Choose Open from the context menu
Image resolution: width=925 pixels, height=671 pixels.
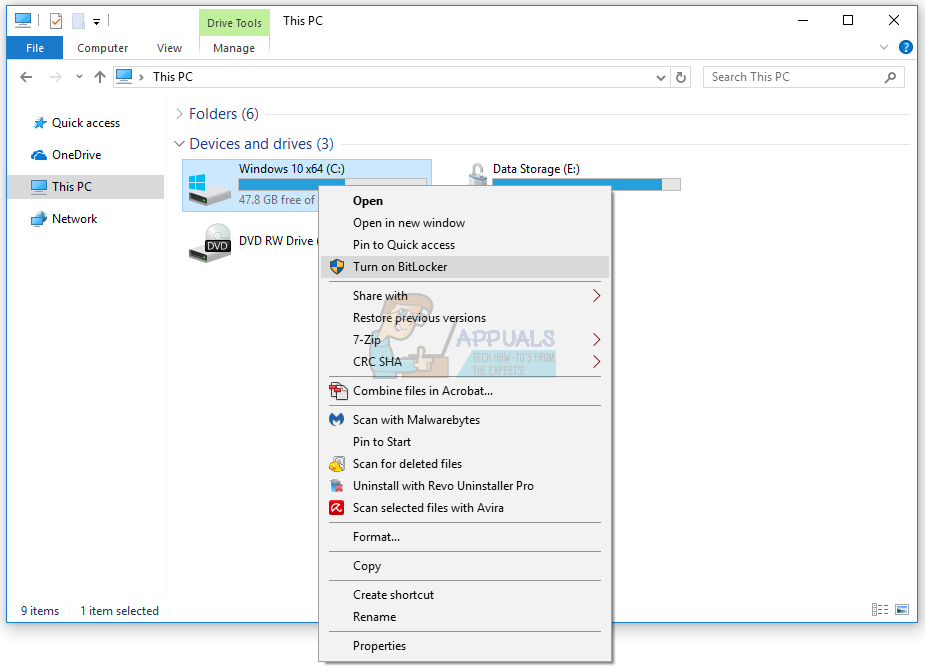coord(465,201)
